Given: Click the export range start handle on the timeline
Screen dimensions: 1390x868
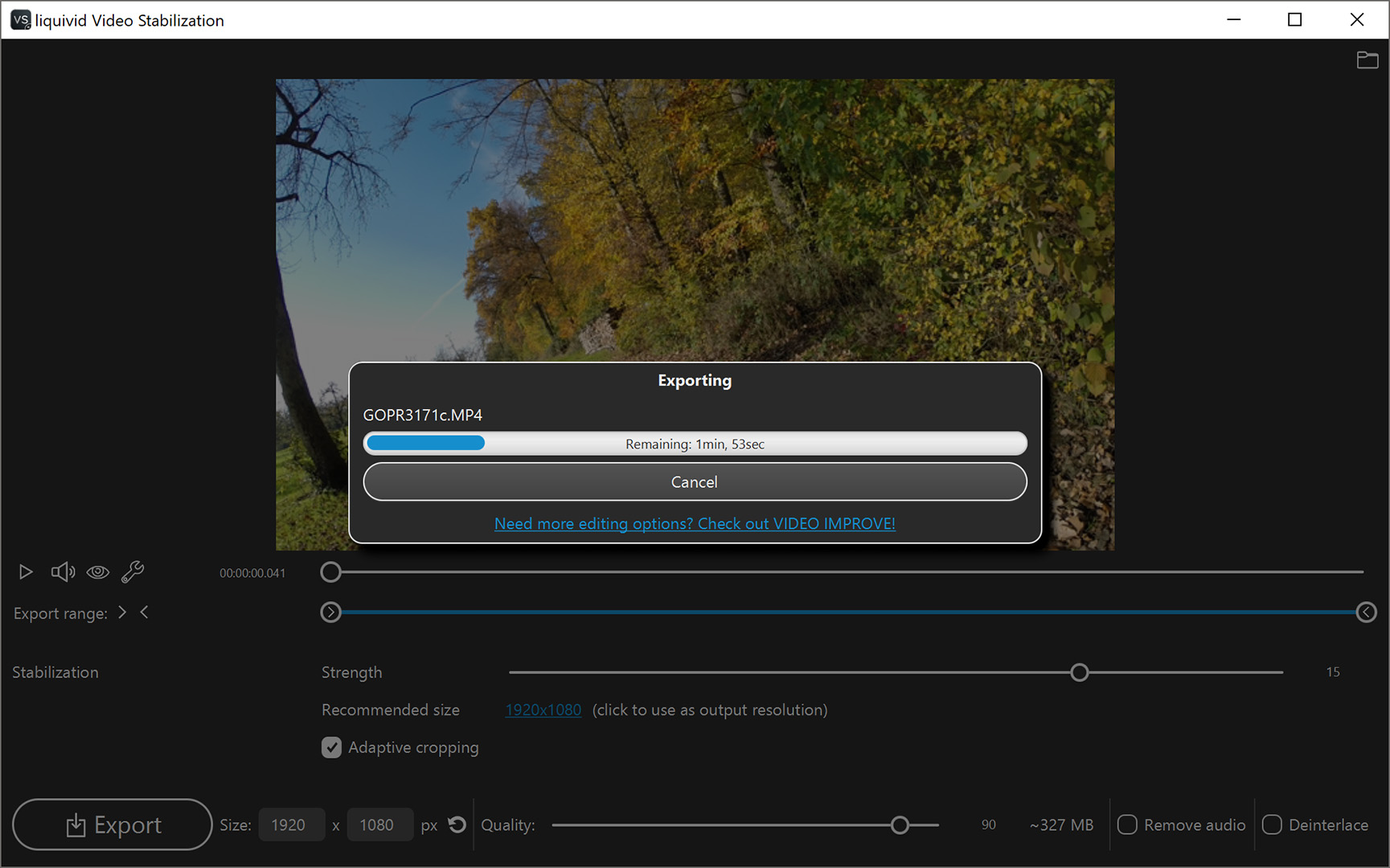Looking at the screenshot, I should click(330, 612).
